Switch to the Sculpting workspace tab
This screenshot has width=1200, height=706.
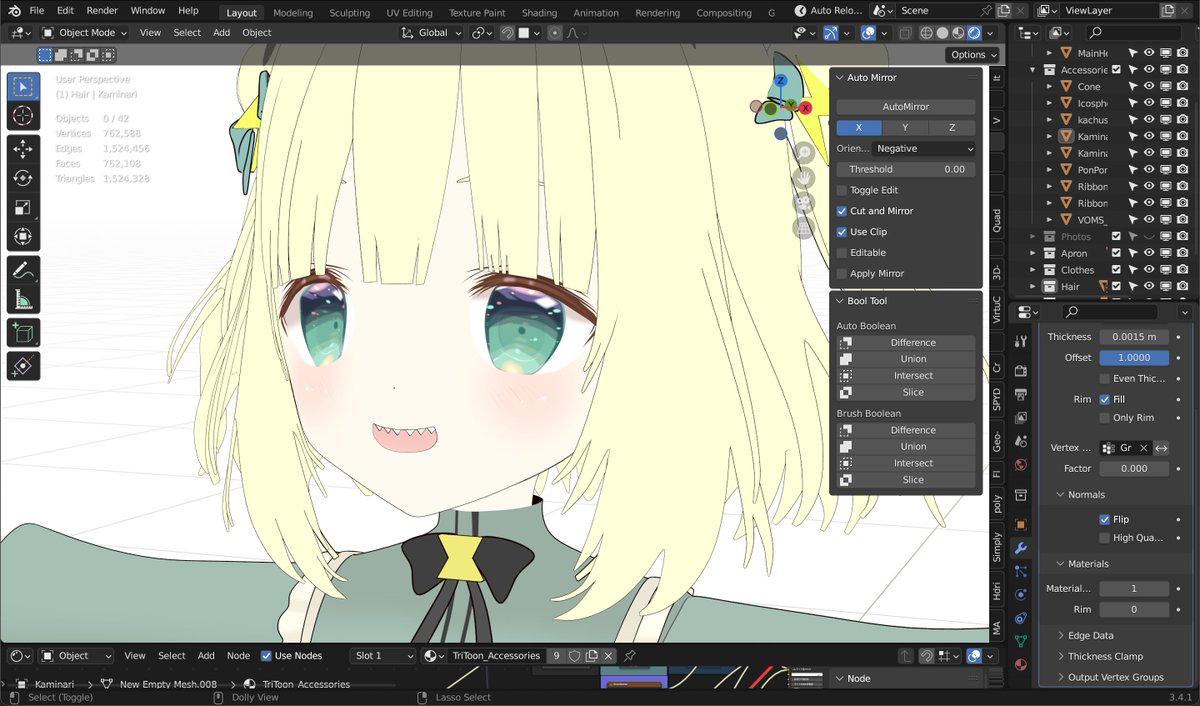pos(349,13)
